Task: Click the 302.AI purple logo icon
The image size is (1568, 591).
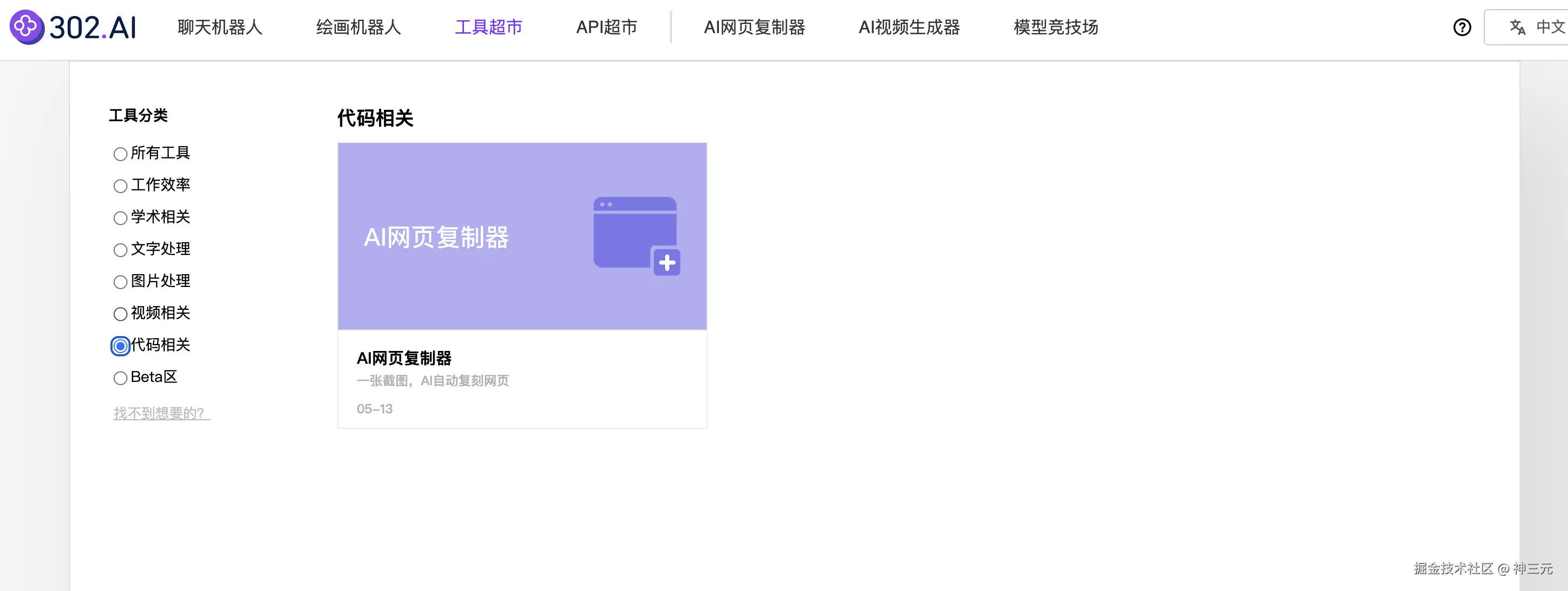Action: (26, 27)
